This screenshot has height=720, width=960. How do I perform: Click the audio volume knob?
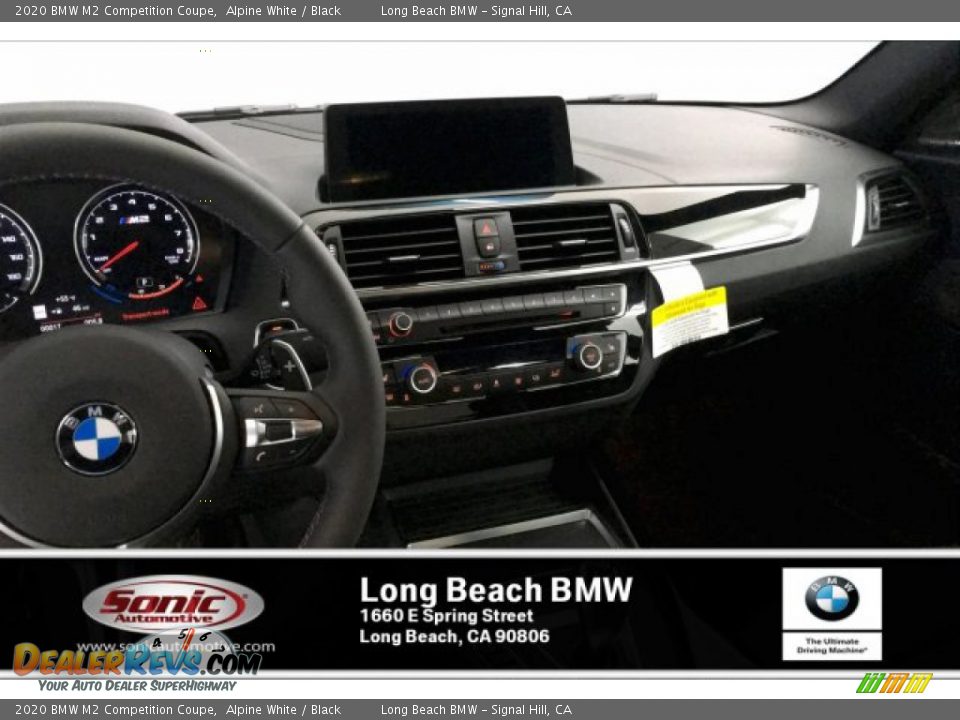pyautogui.click(x=400, y=323)
